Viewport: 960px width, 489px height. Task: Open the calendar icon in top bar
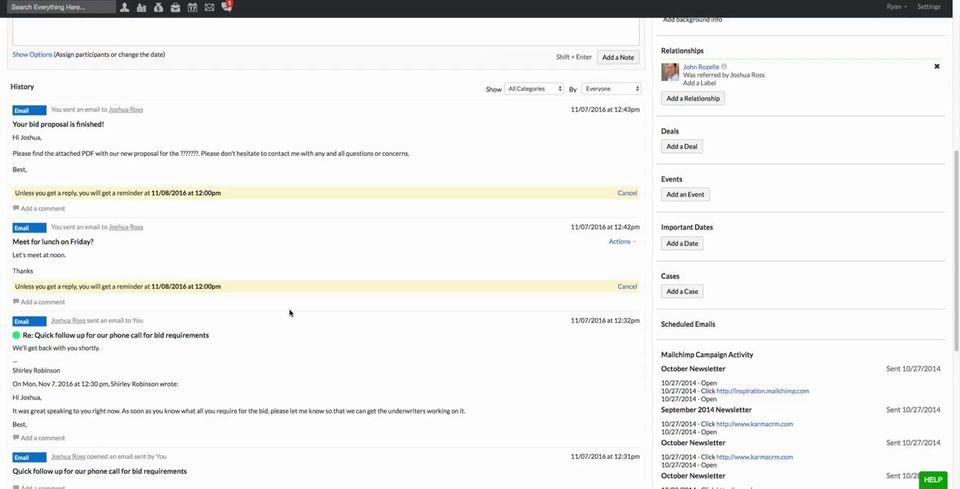pos(192,7)
